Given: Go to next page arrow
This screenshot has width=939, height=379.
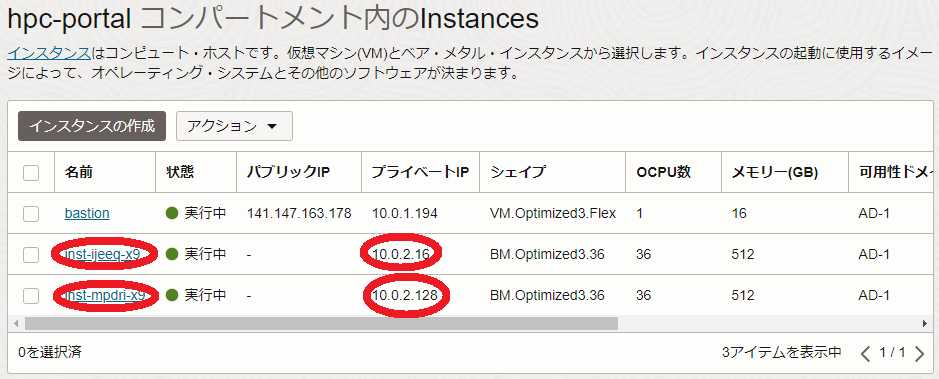Looking at the screenshot, I should click(x=920, y=353).
